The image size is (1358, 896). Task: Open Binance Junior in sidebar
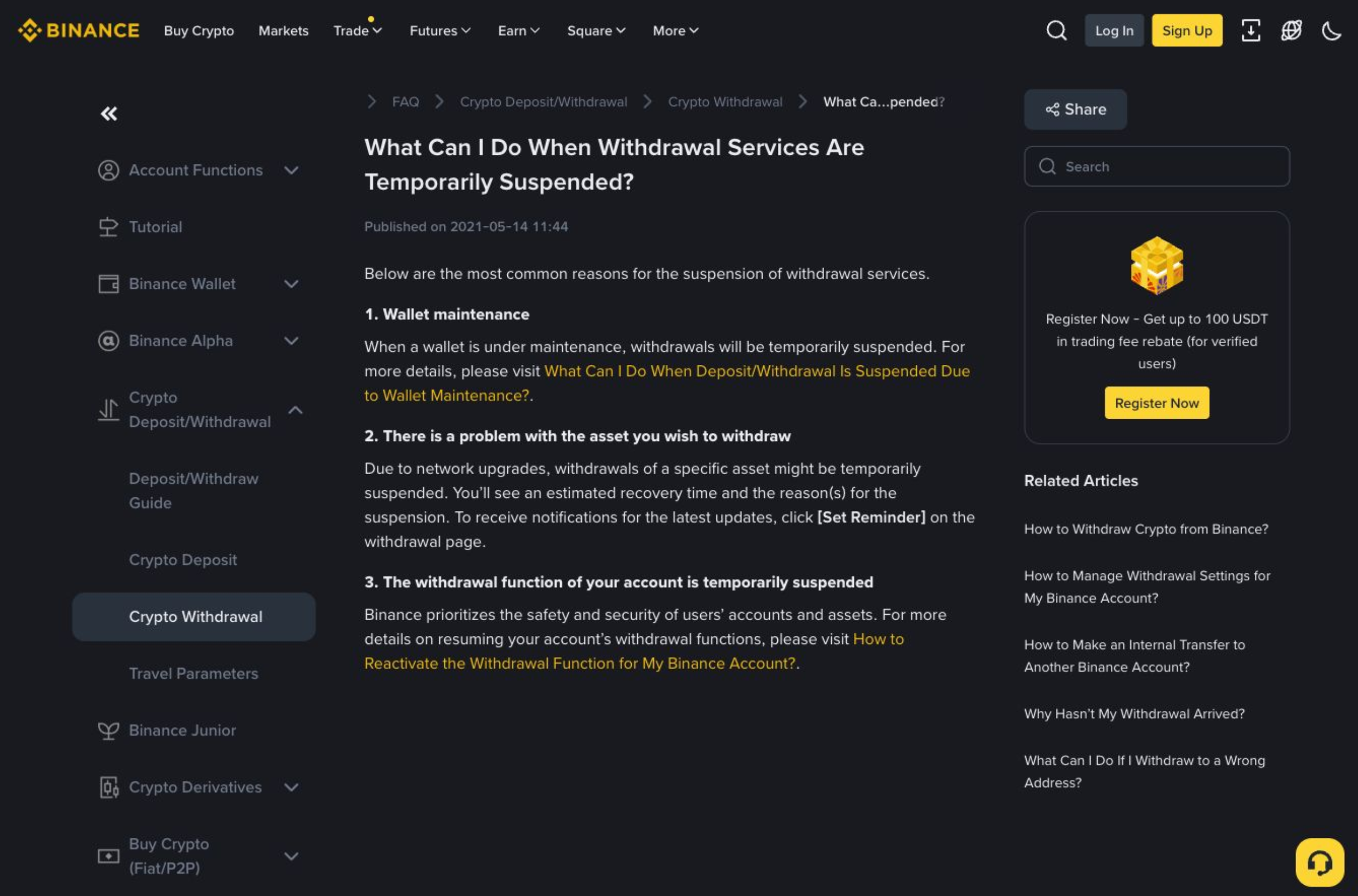click(x=183, y=730)
